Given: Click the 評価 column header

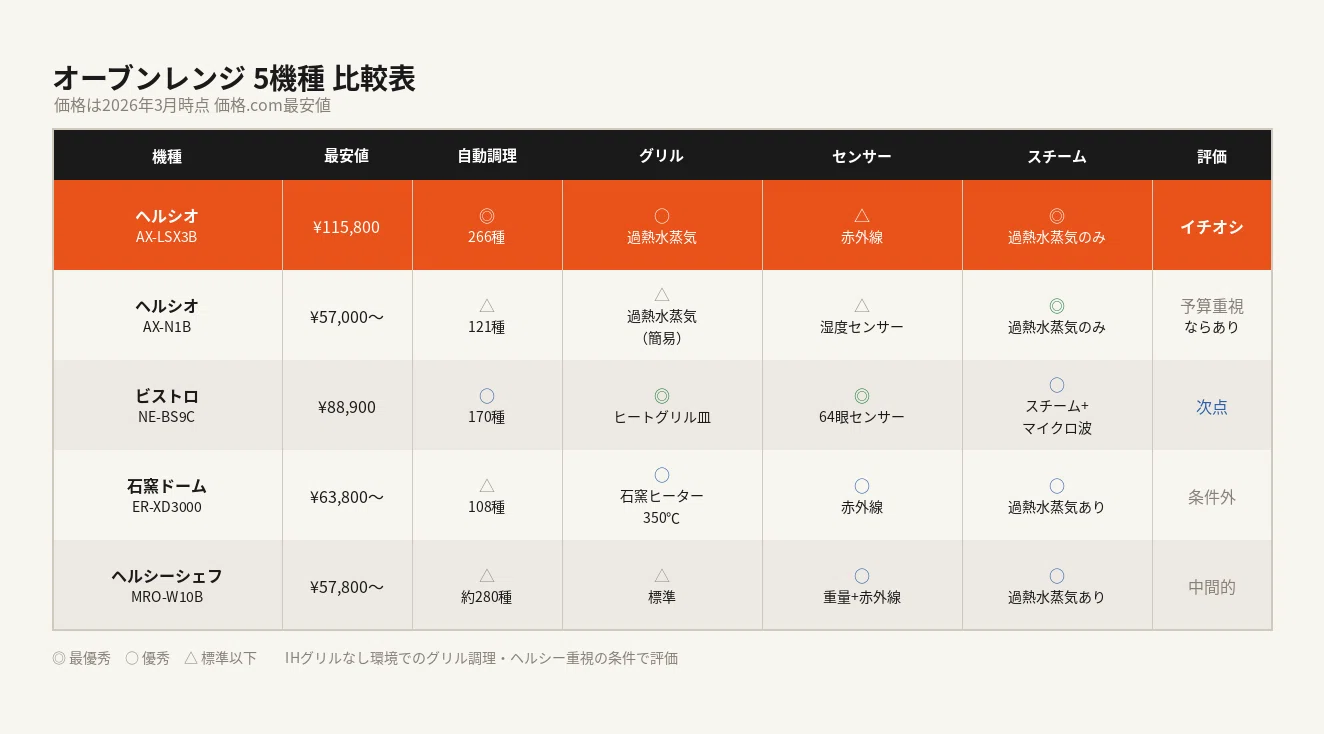Looking at the screenshot, I should 1212,156.
